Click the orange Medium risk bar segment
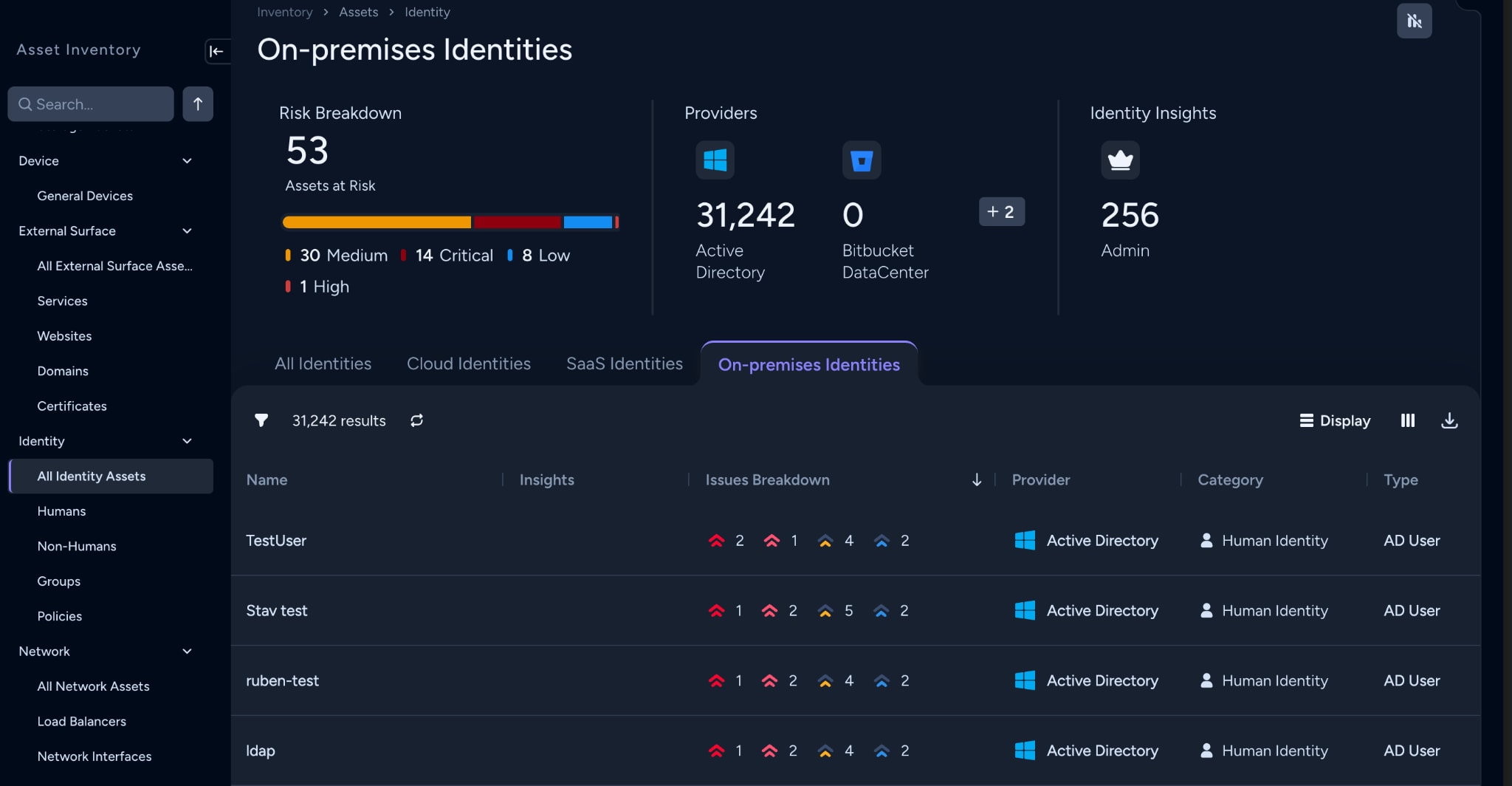Image resolution: width=1512 pixels, height=786 pixels. (x=377, y=222)
